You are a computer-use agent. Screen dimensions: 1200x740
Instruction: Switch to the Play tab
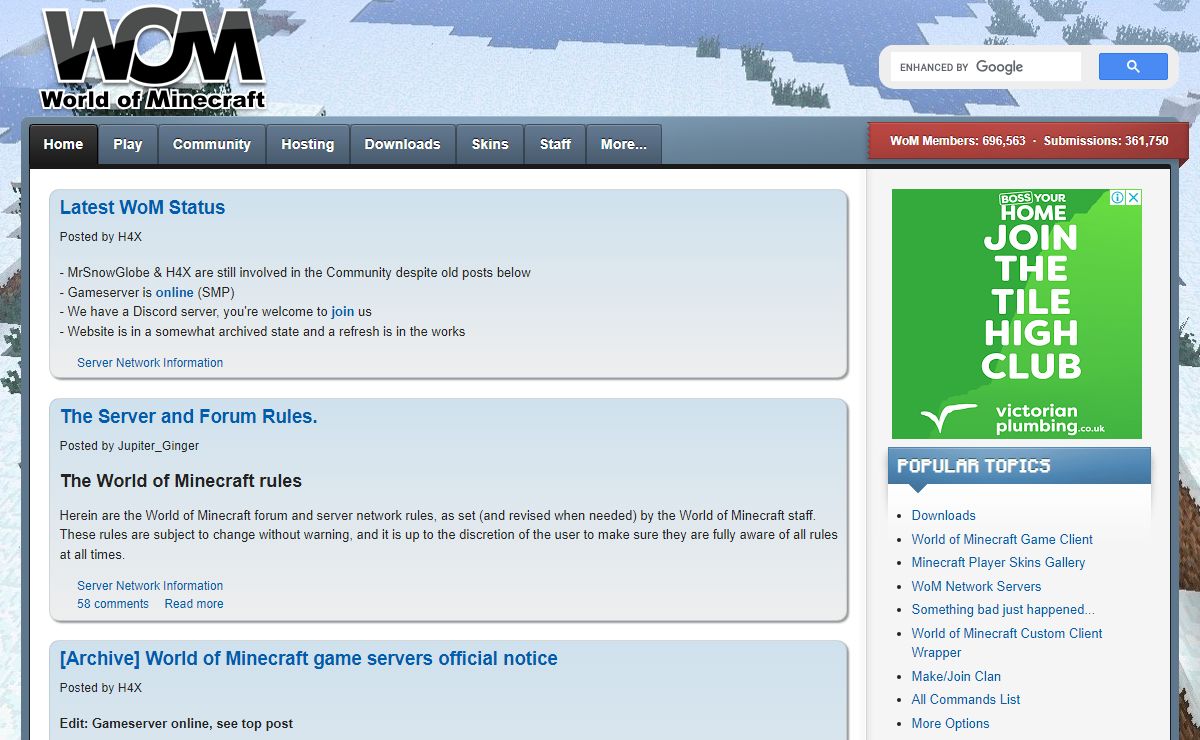pos(128,144)
